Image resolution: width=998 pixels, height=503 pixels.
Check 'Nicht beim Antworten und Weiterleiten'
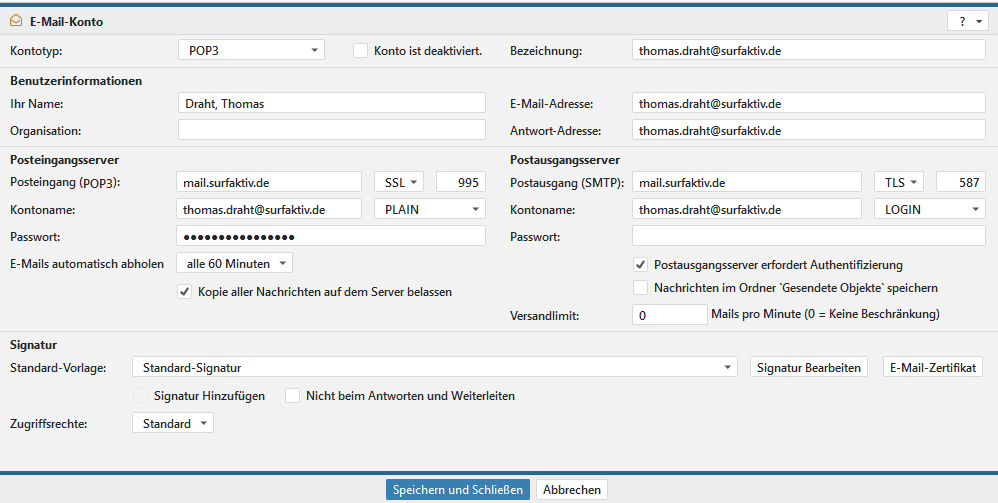[x=293, y=396]
